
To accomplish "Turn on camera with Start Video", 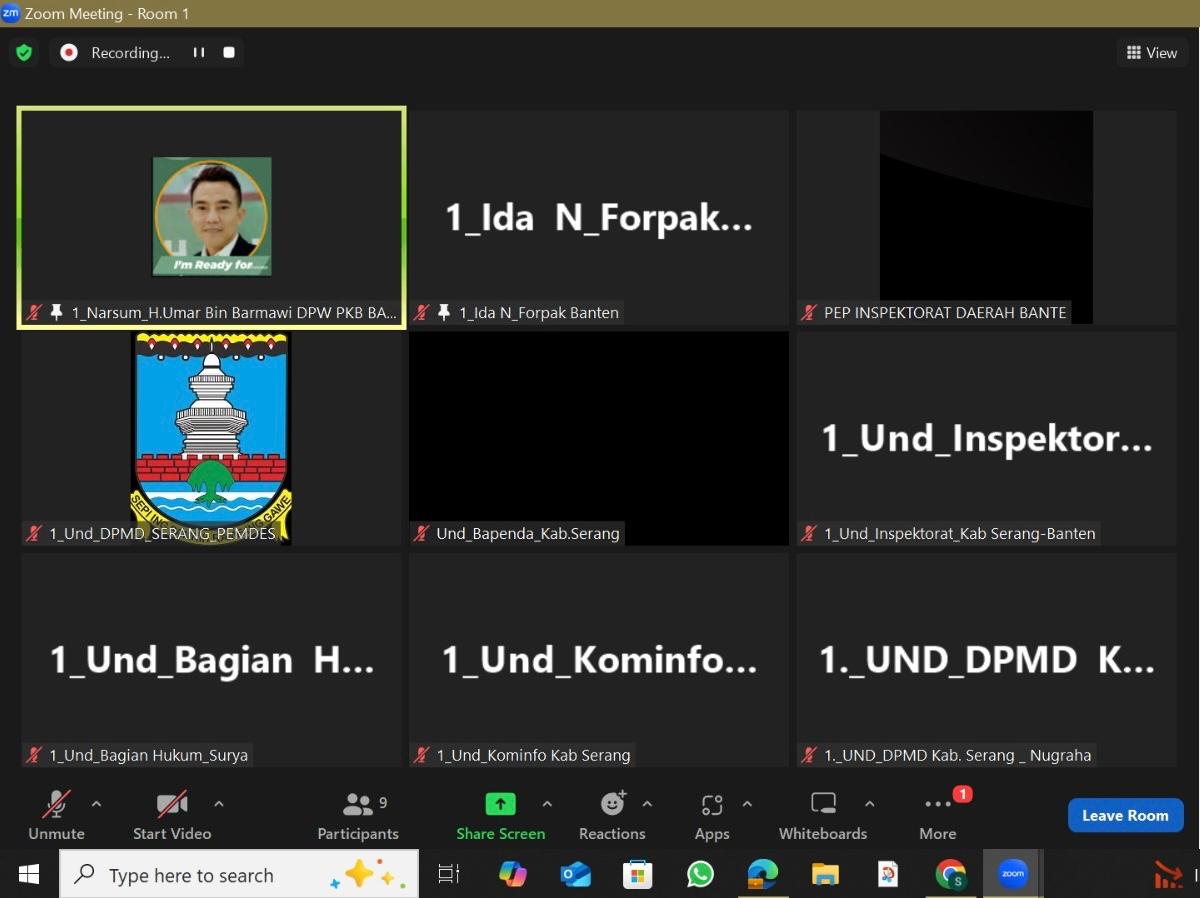I will pos(172,815).
